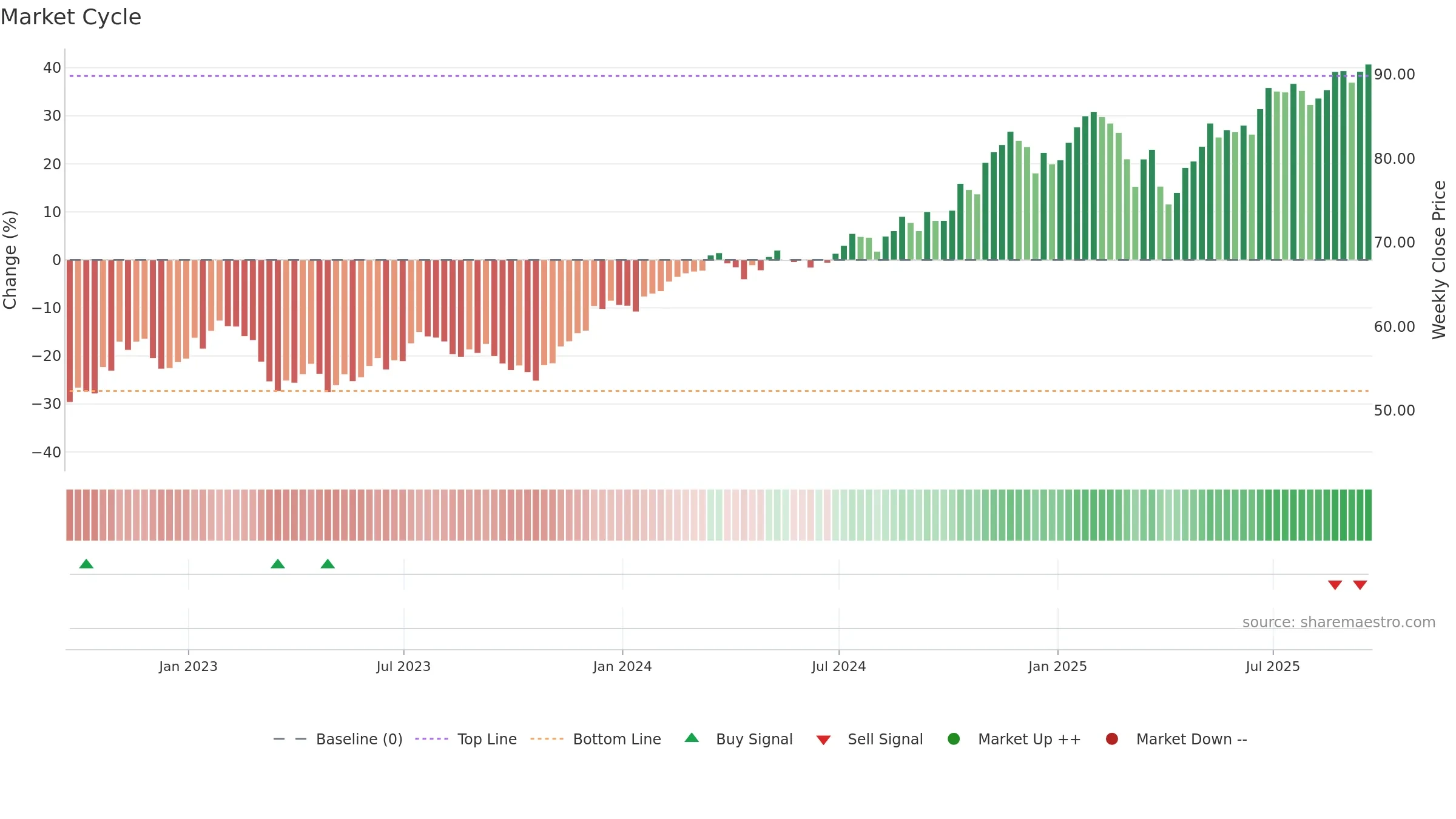Click the source: sharemaestro.com text
1456x819 pixels.
coord(1339,622)
